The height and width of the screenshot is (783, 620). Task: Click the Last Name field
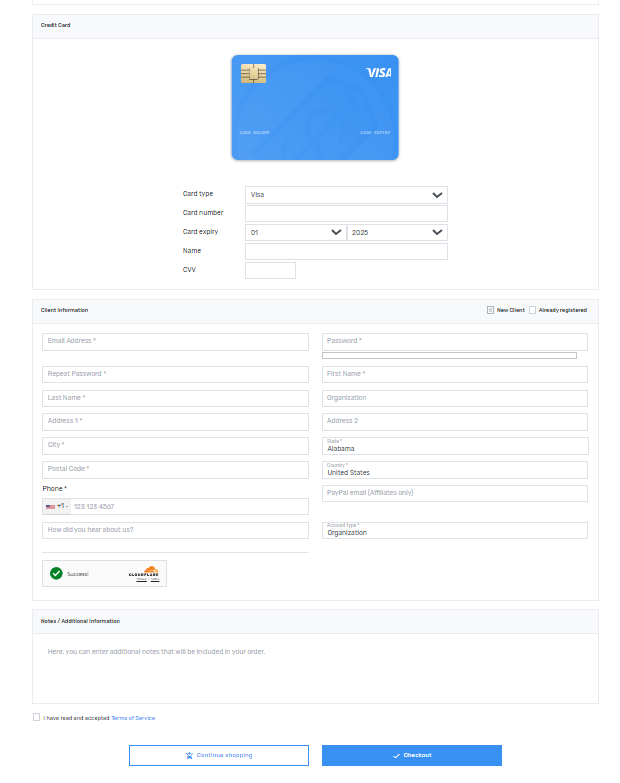[x=175, y=398]
